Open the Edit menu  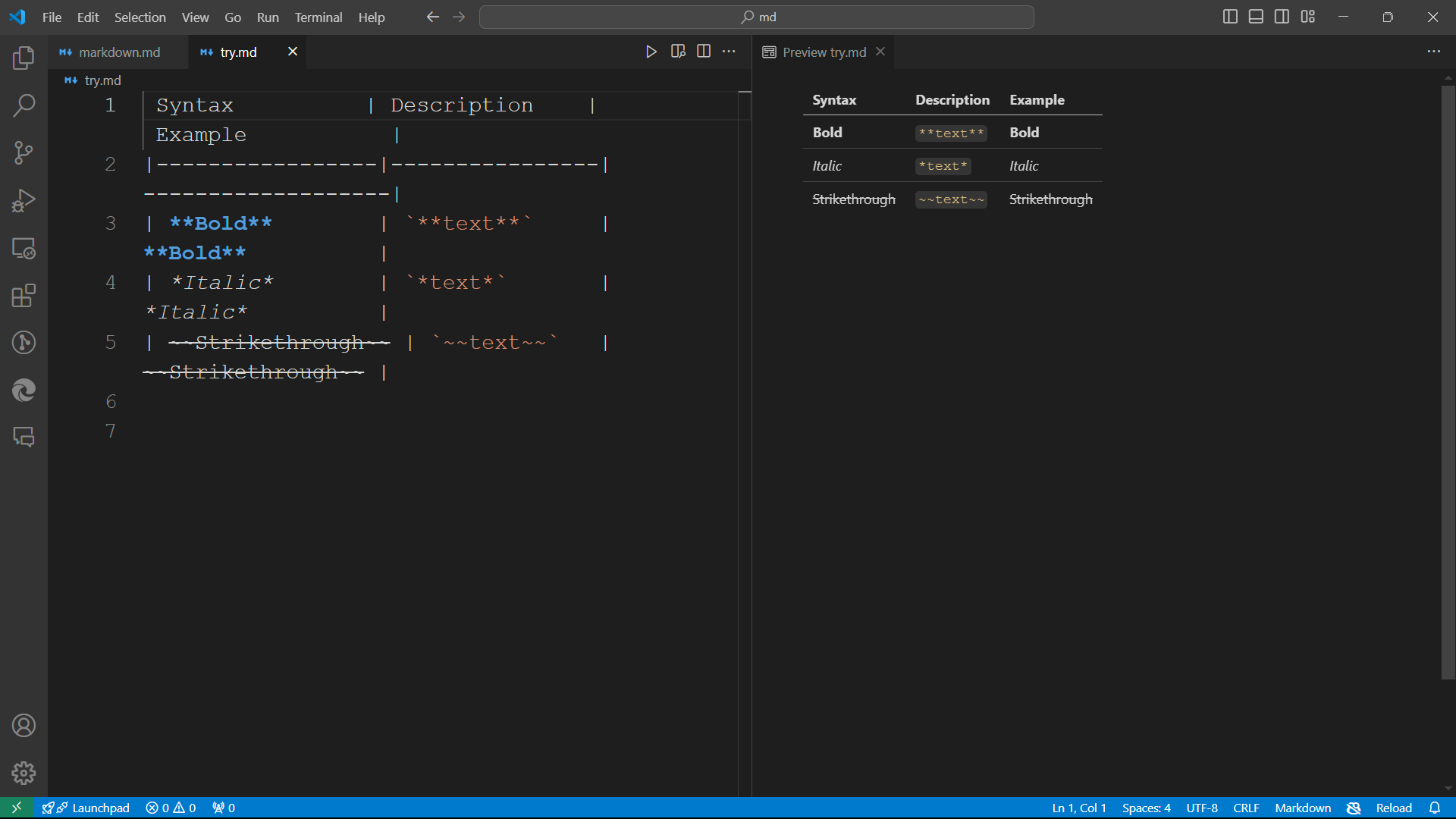coord(88,17)
